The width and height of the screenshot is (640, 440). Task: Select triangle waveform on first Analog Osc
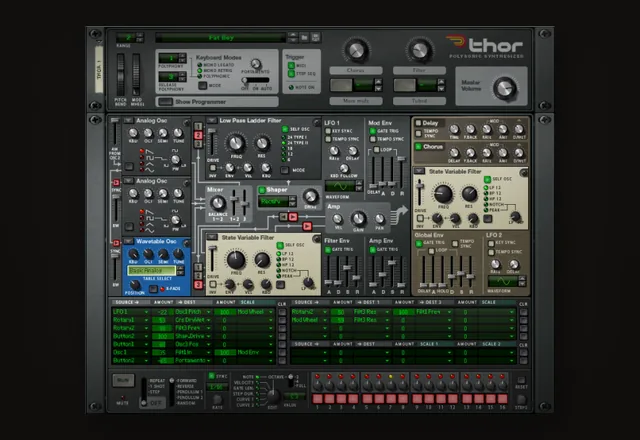(x=142, y=164)
